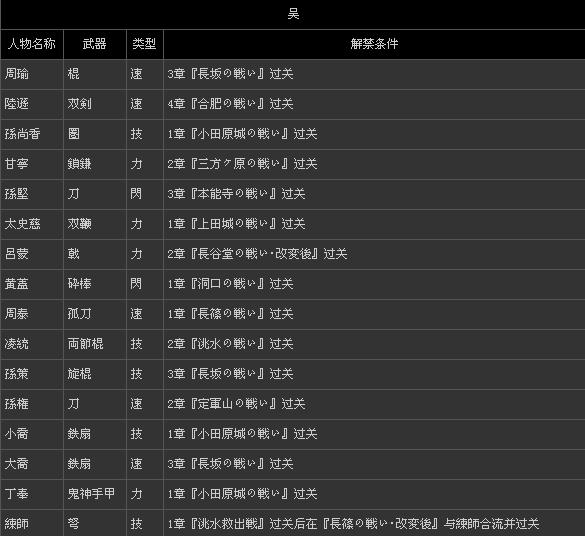Image resolution: width=585 pixels, height=536 pixels.
Task: Click the 吴 table title header
Action: (x=293, y=14)
